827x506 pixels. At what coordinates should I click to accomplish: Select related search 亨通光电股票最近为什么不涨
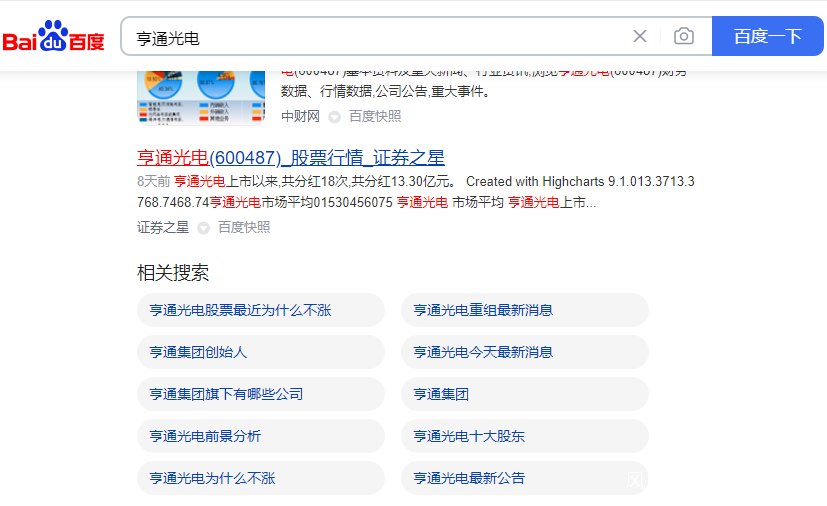261,310
